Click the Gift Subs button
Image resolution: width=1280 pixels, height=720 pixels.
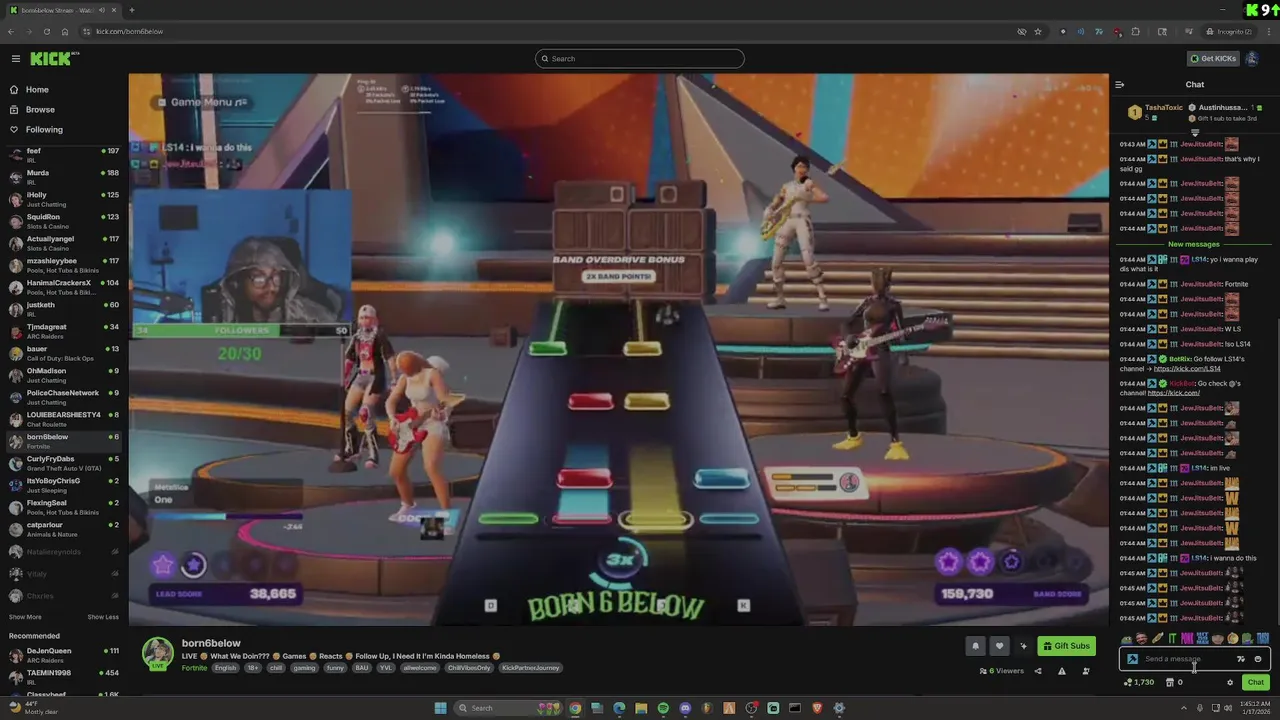[1066, 646]
